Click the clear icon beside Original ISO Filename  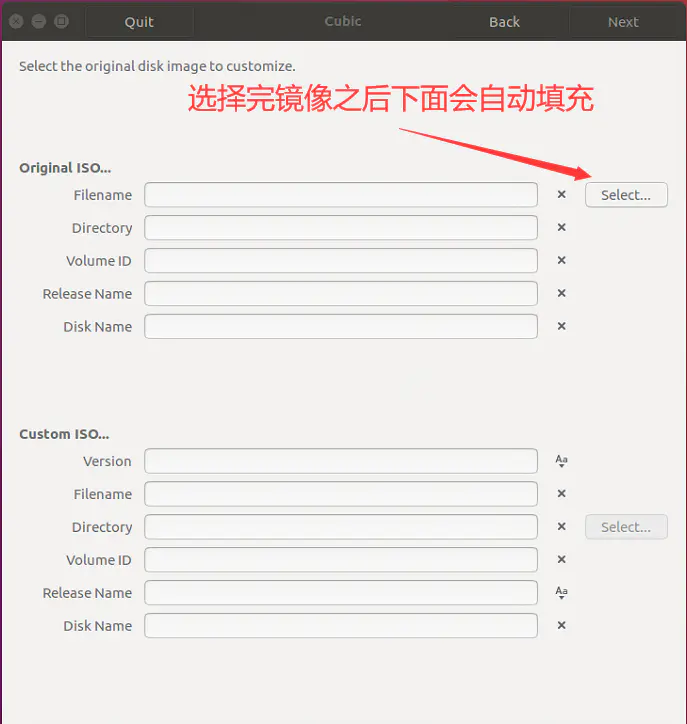pyautogui.click(x=561, y=195)
